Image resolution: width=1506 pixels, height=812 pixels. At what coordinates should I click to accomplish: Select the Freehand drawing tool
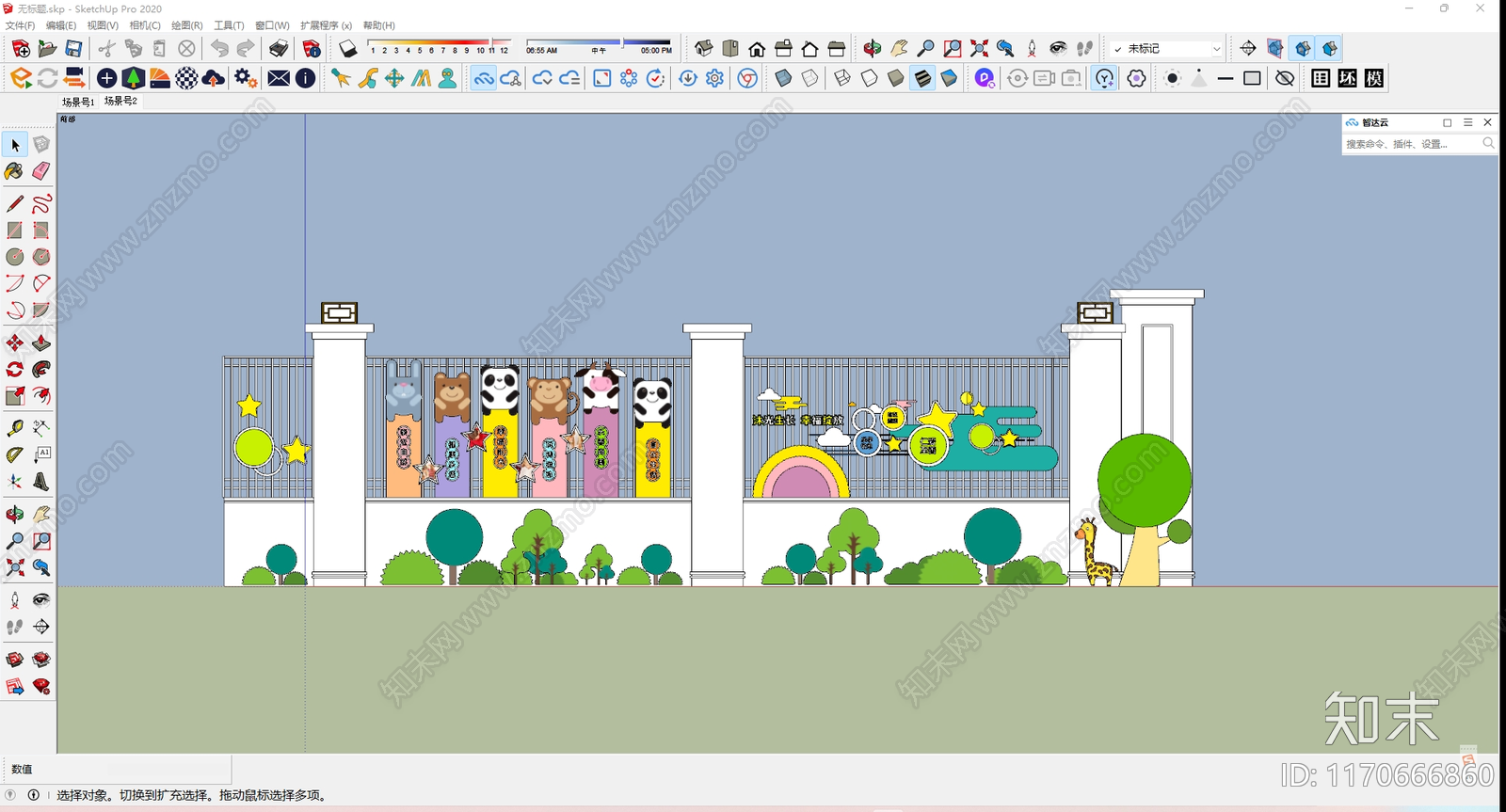coord(41,204)
